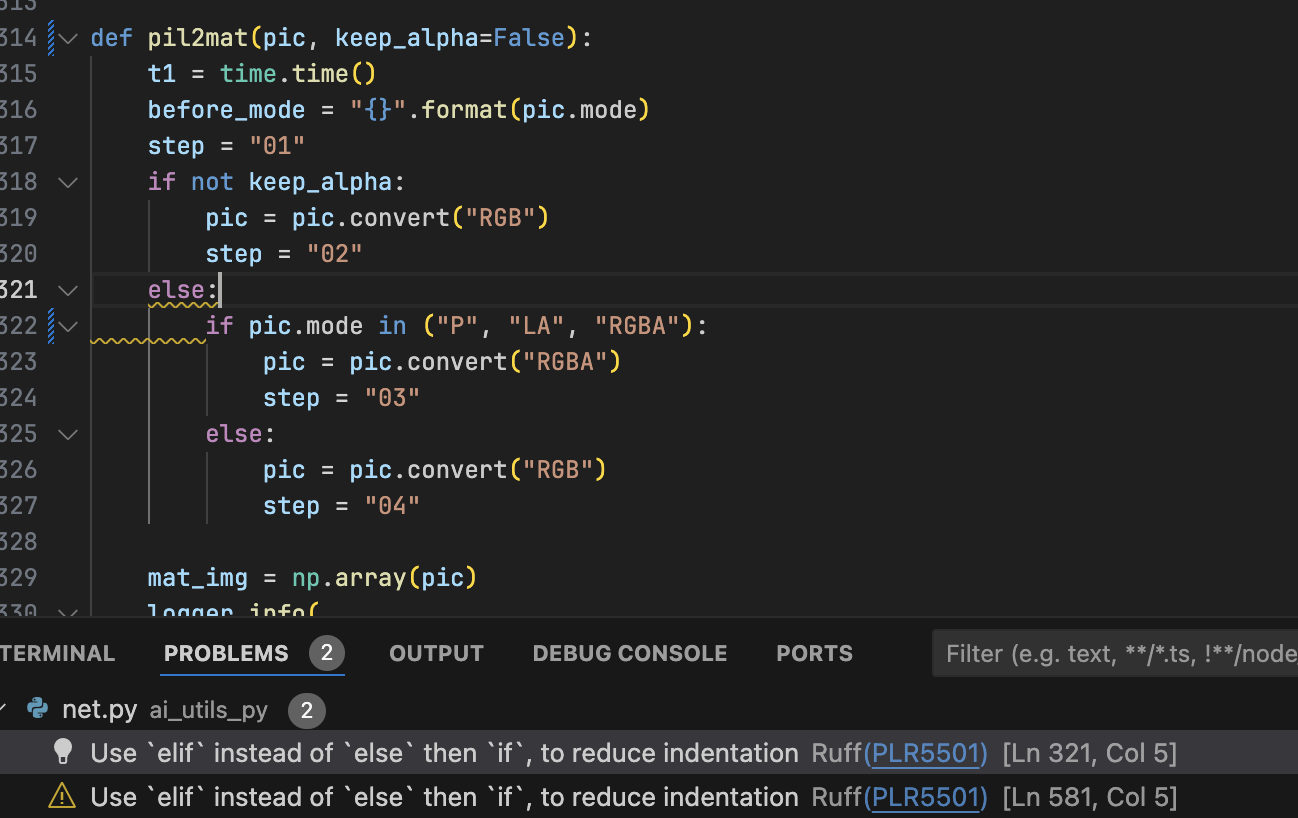Collapse the 'if pic.mode in' block at line 322
1298x818 pixels.
point(68,326)
